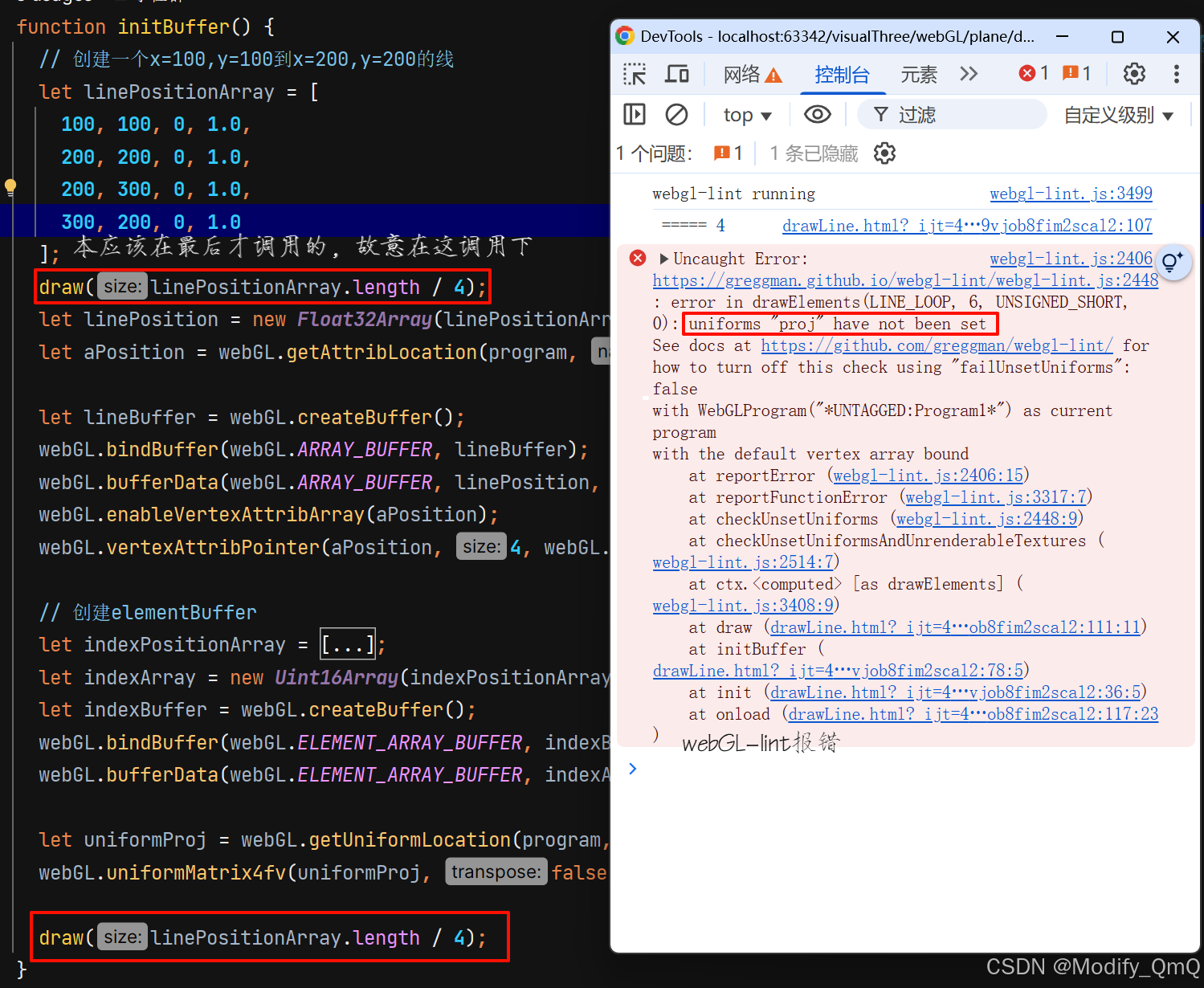Click the red error icon in console message

[638, 258]
